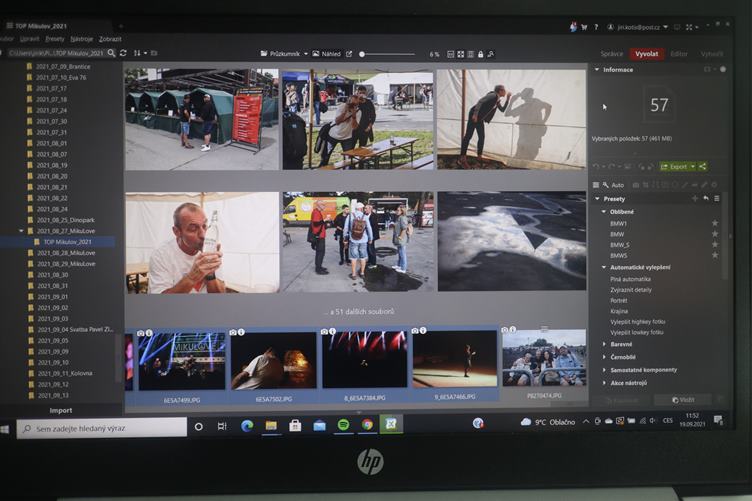This screenshot has height=501, width=752.
Task: Click the open-in-new-window icon next to Náhled
Action: [x=349, y=54]
